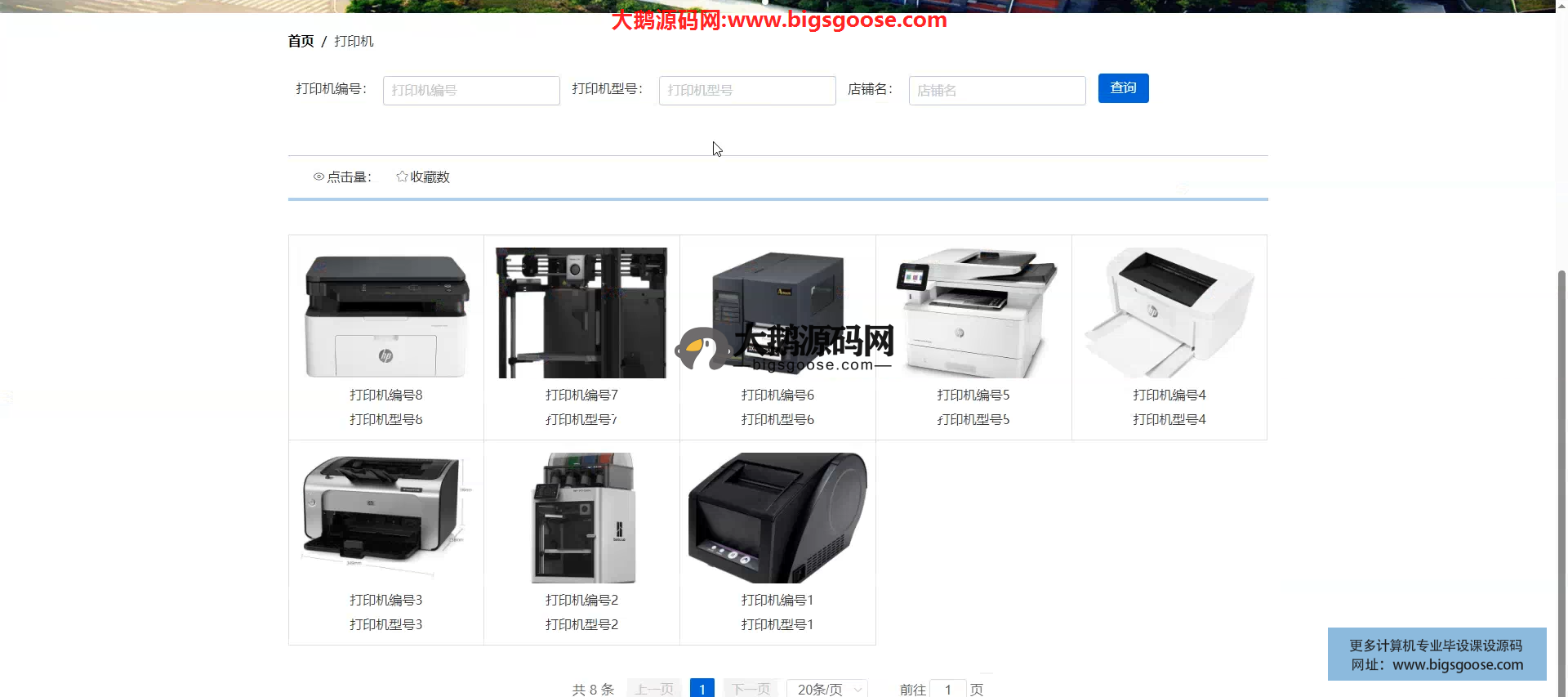This screenshot has width=1568, height=697.
Task: Expand the 20条/页 page size dropdown
Action: coord(827,689)
